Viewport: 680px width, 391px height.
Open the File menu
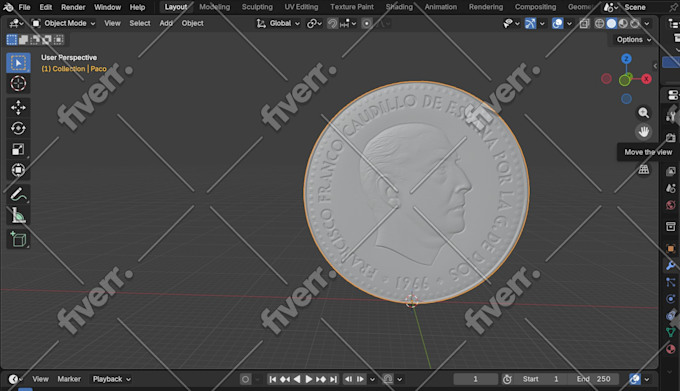(x=24, y=7)
